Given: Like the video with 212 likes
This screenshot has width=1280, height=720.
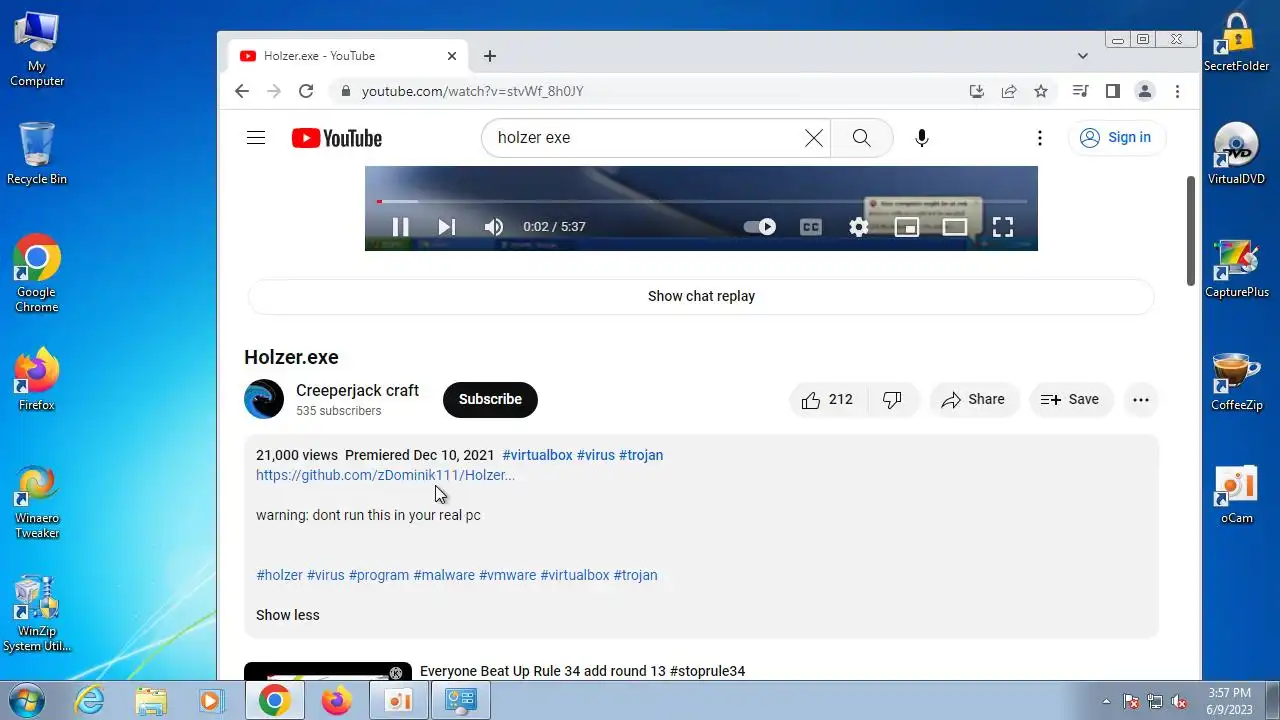Looking at the screenshot, I should pyautogui.click(x=828, y=399).
